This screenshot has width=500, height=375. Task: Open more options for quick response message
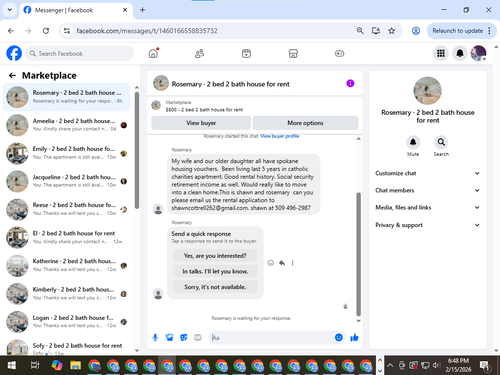point(293,263)
